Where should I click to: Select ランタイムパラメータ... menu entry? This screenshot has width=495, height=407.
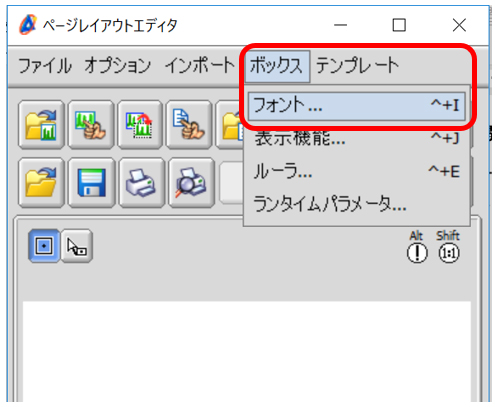(356, 204)
